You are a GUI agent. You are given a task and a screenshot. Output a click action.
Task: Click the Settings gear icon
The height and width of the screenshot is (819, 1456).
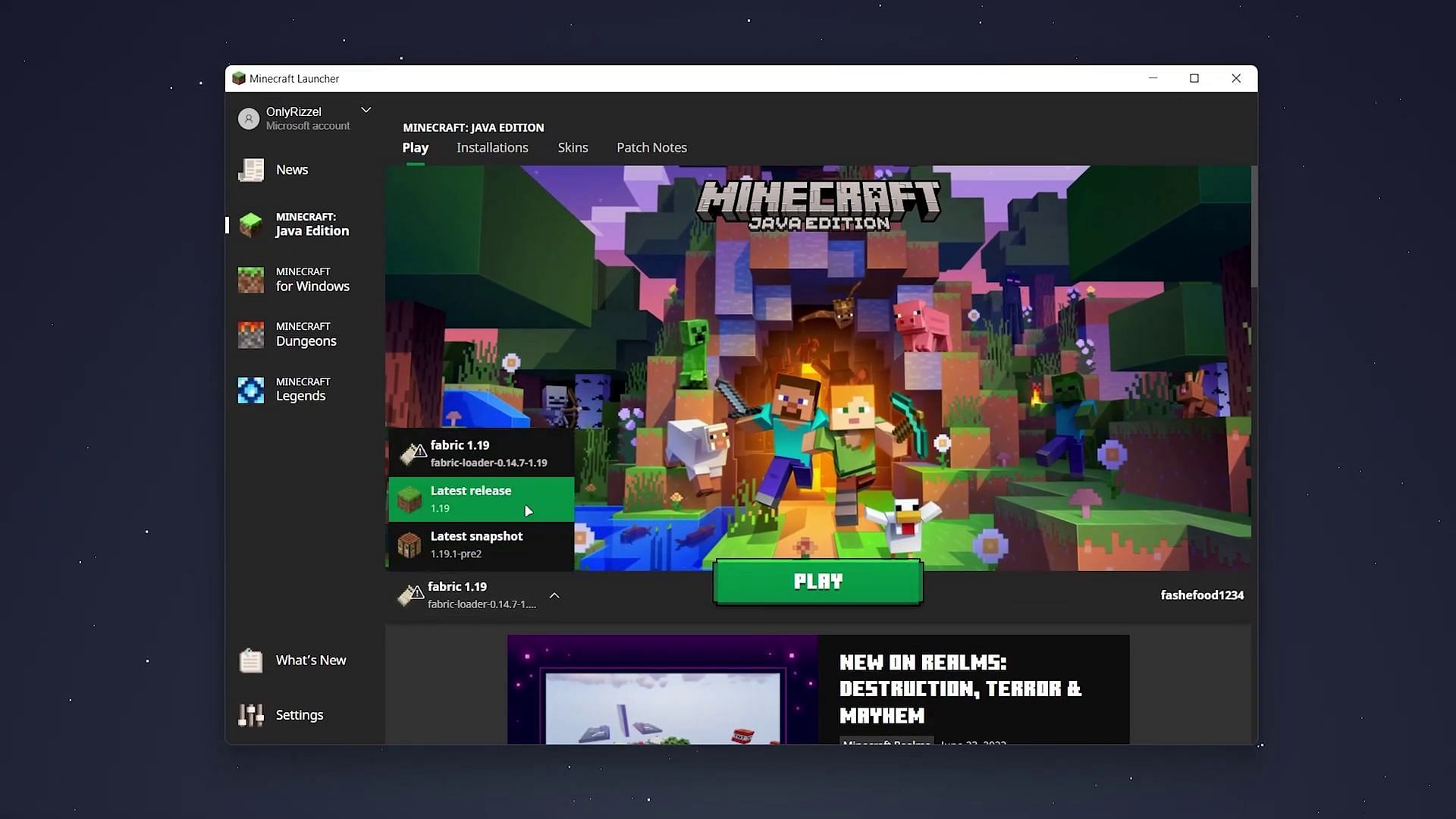[250, 714]
